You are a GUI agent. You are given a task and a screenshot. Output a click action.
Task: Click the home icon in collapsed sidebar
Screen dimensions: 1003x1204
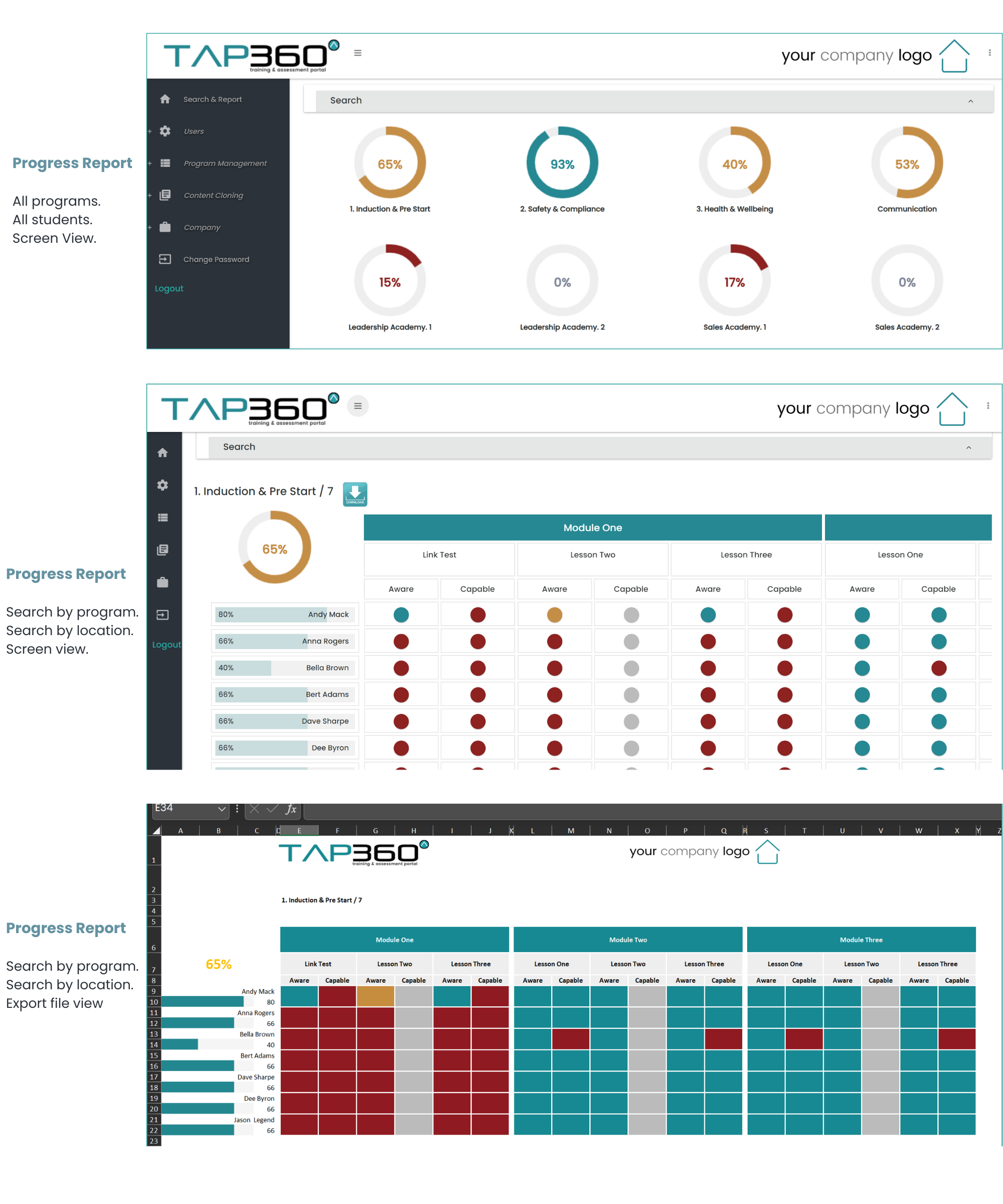(163, 453)
